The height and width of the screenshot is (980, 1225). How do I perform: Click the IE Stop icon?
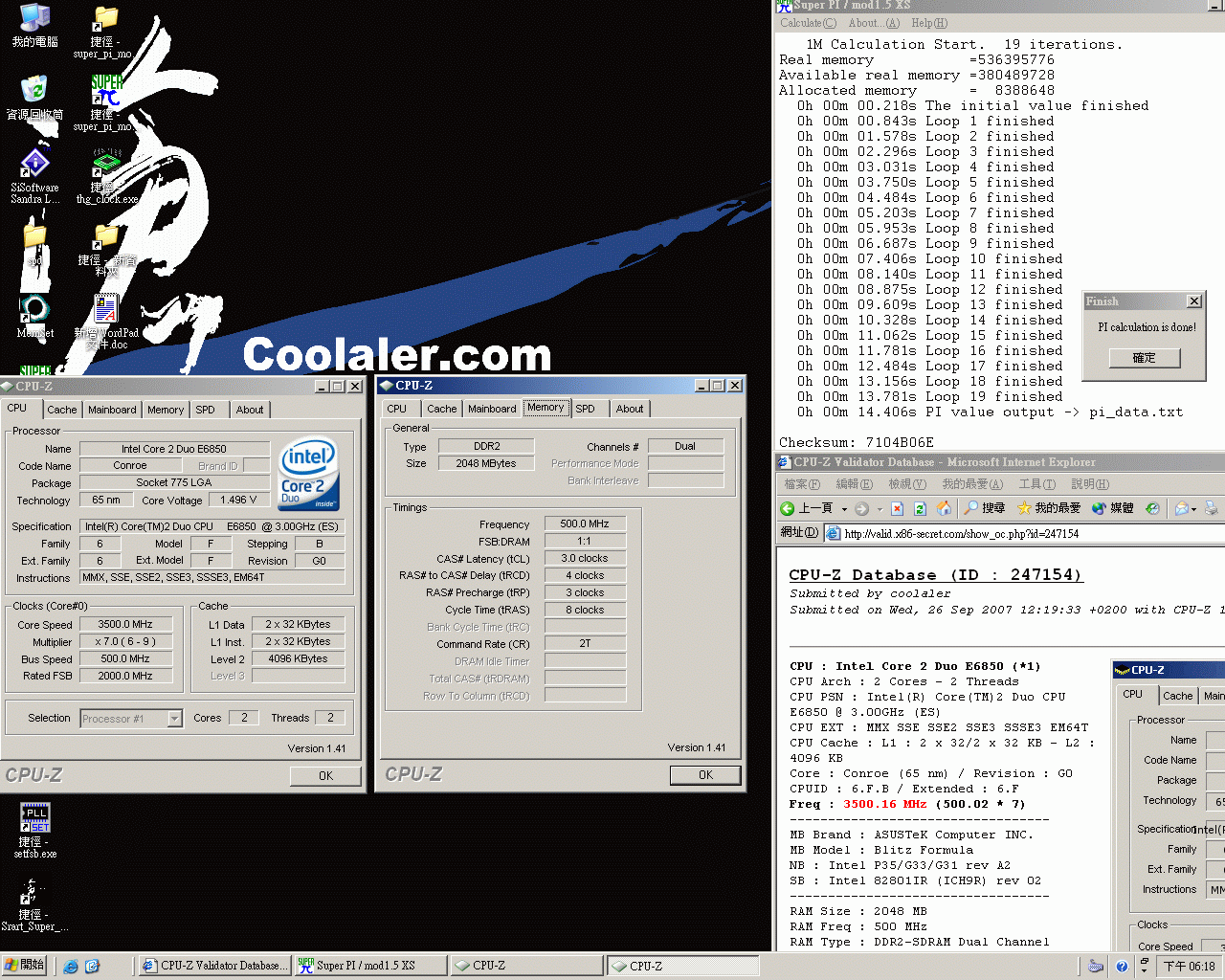tap(897, 508)
